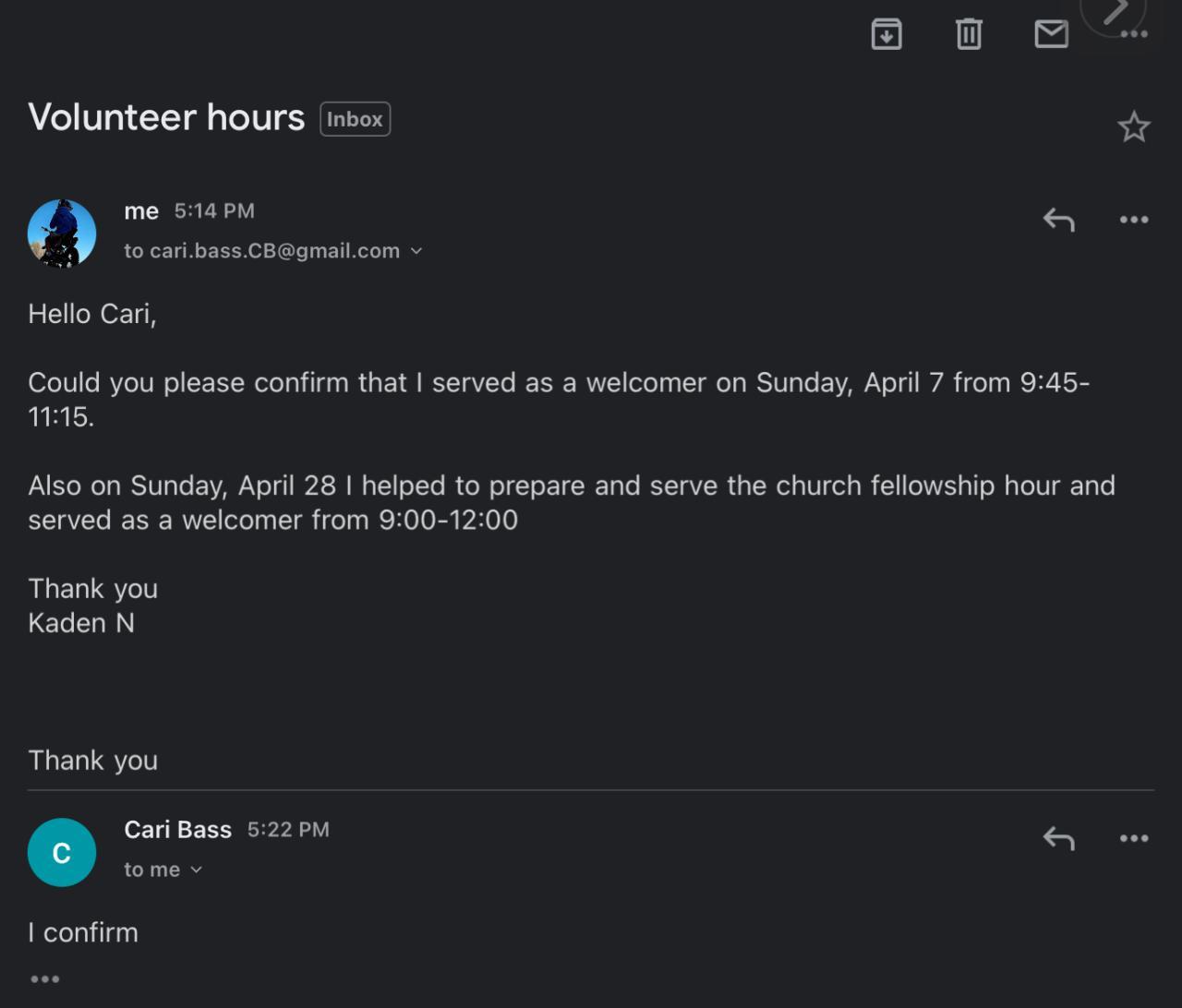
Task: Show trimmed content below "I confirm"
Action: point(45,978)
